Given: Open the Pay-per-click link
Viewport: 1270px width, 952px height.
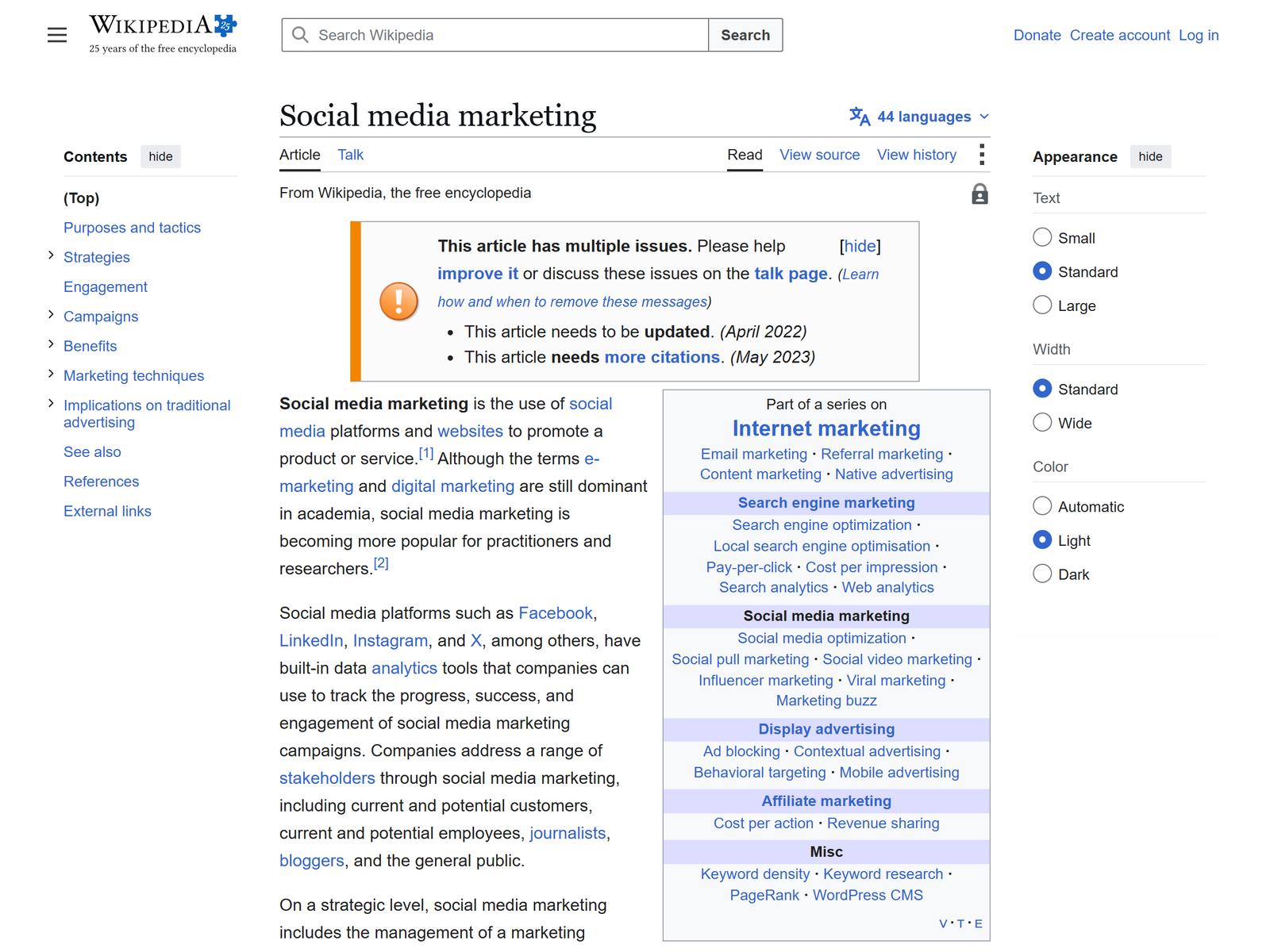Looking at the screenshot, I should tap(749, 567).
